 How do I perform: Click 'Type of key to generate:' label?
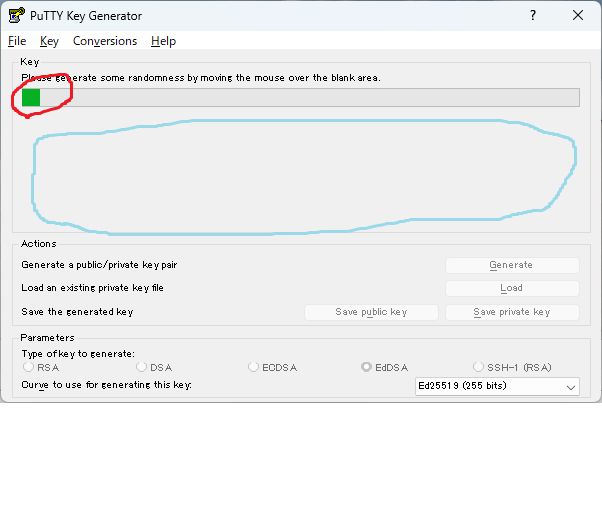point(78,354)
